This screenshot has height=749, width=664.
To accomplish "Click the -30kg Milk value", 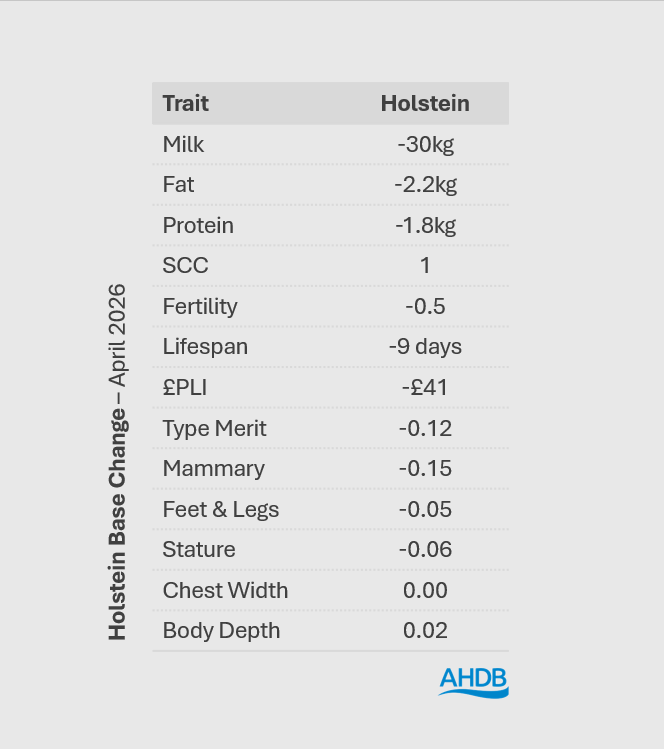I will tap(425, 144).
